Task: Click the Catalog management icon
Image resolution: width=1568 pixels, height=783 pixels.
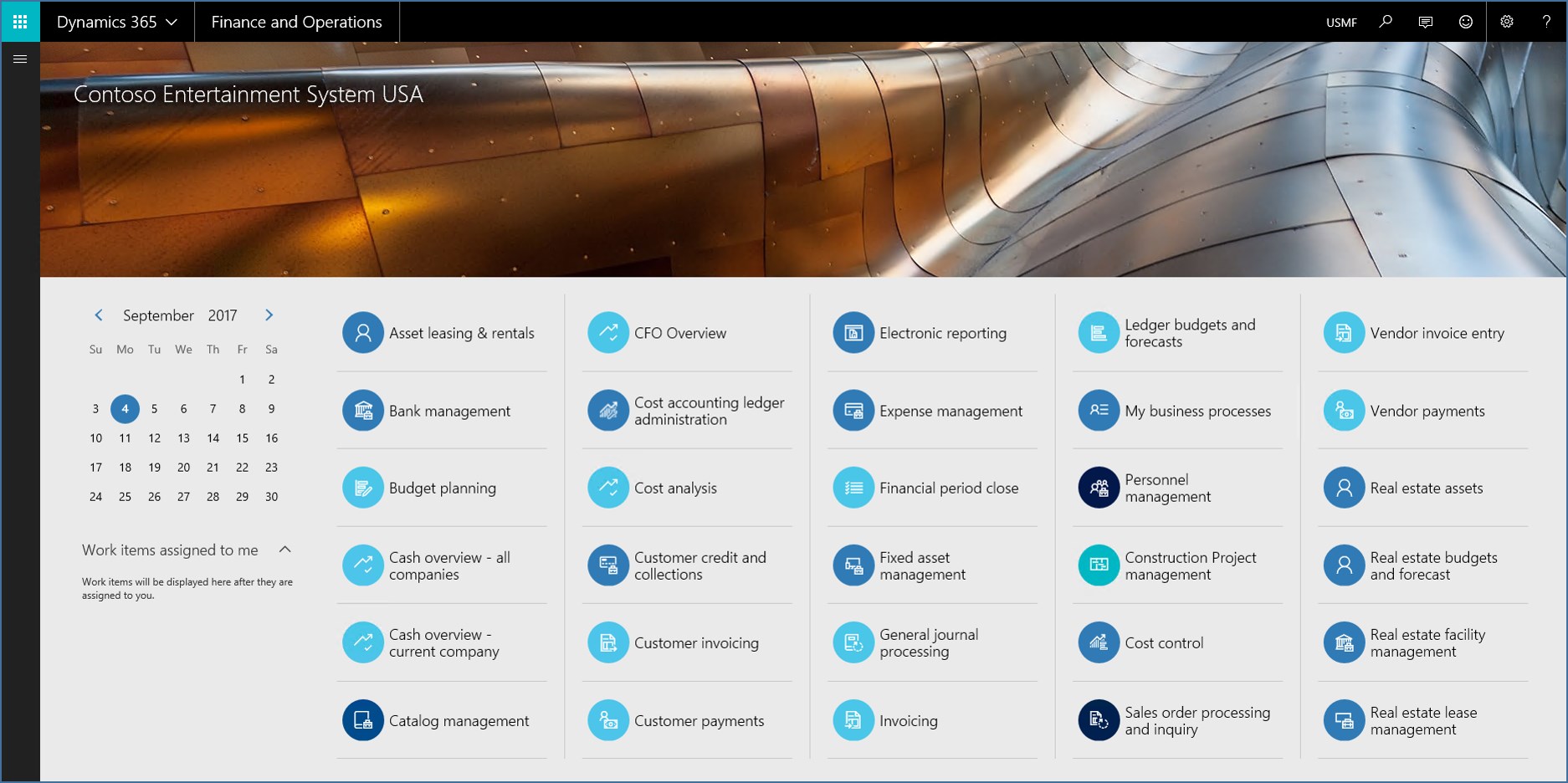Action: pos(363,720)
